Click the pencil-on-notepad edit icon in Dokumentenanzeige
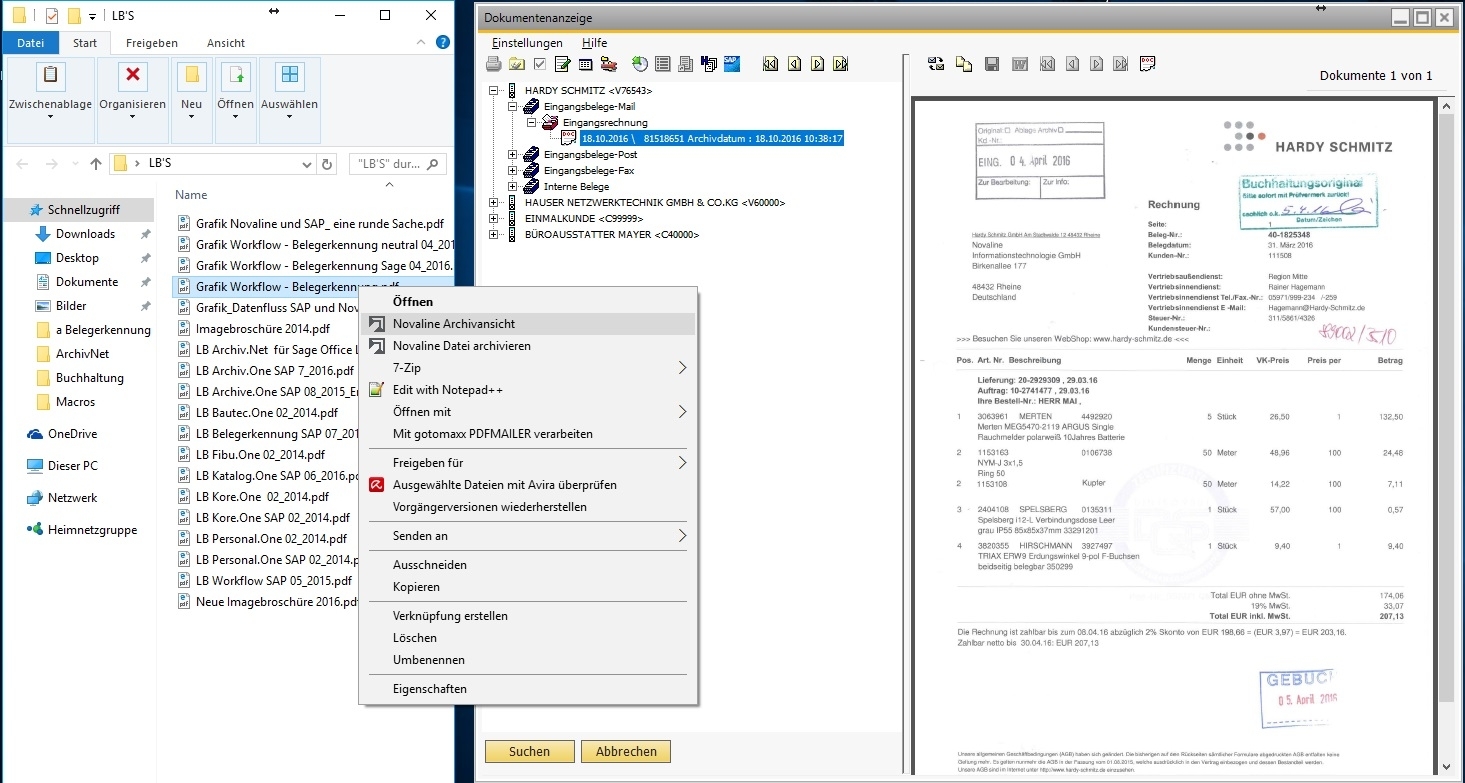Image resolution: width=1465 pixels, height=783 pixels. pos(562,65)
